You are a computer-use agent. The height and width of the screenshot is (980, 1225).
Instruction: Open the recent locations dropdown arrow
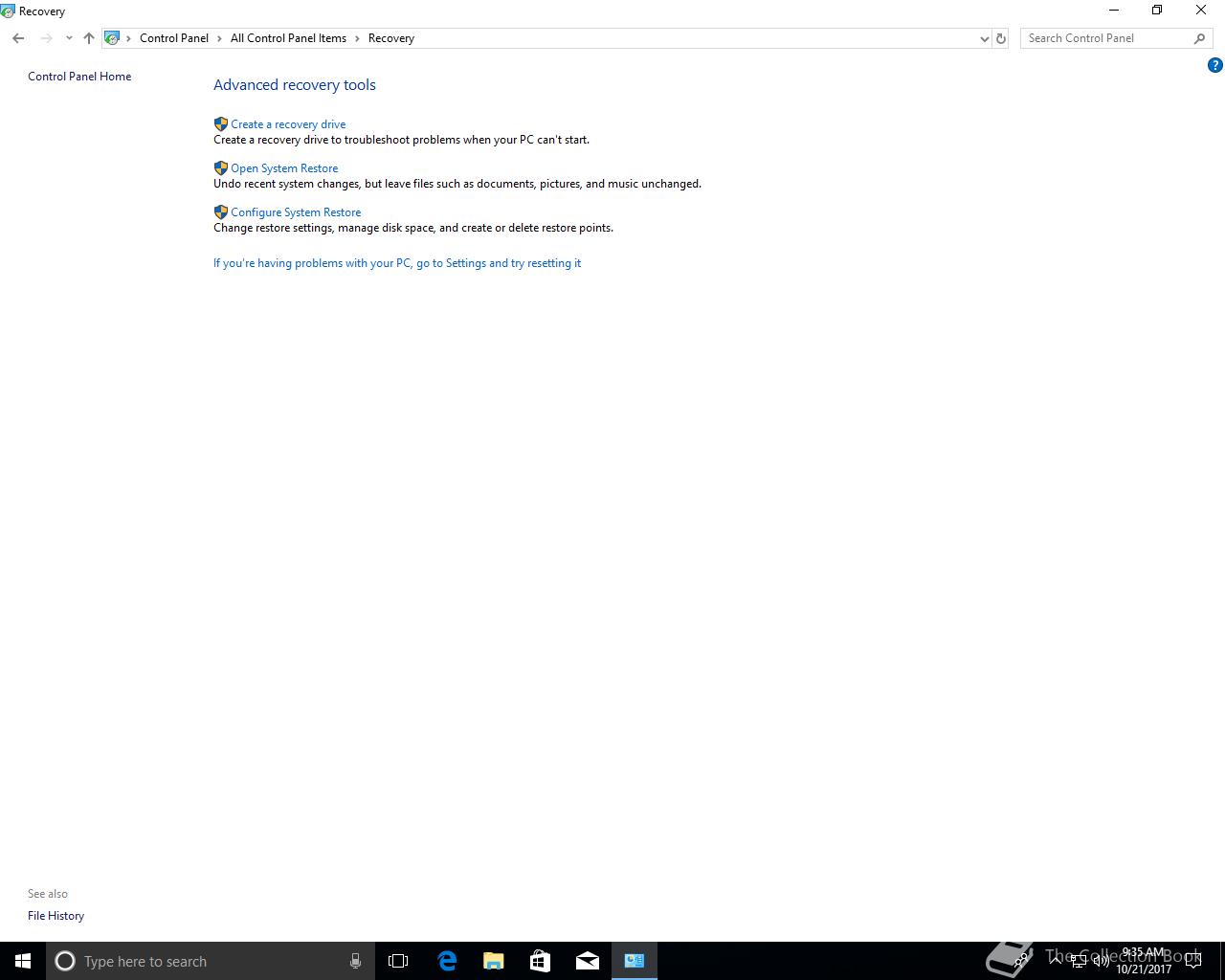(69, 38)
